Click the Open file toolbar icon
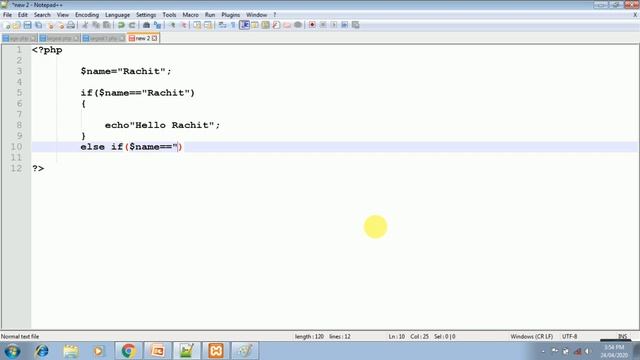Image resolution: width=640 pixels, height=360 pixels. pos(17,25)
